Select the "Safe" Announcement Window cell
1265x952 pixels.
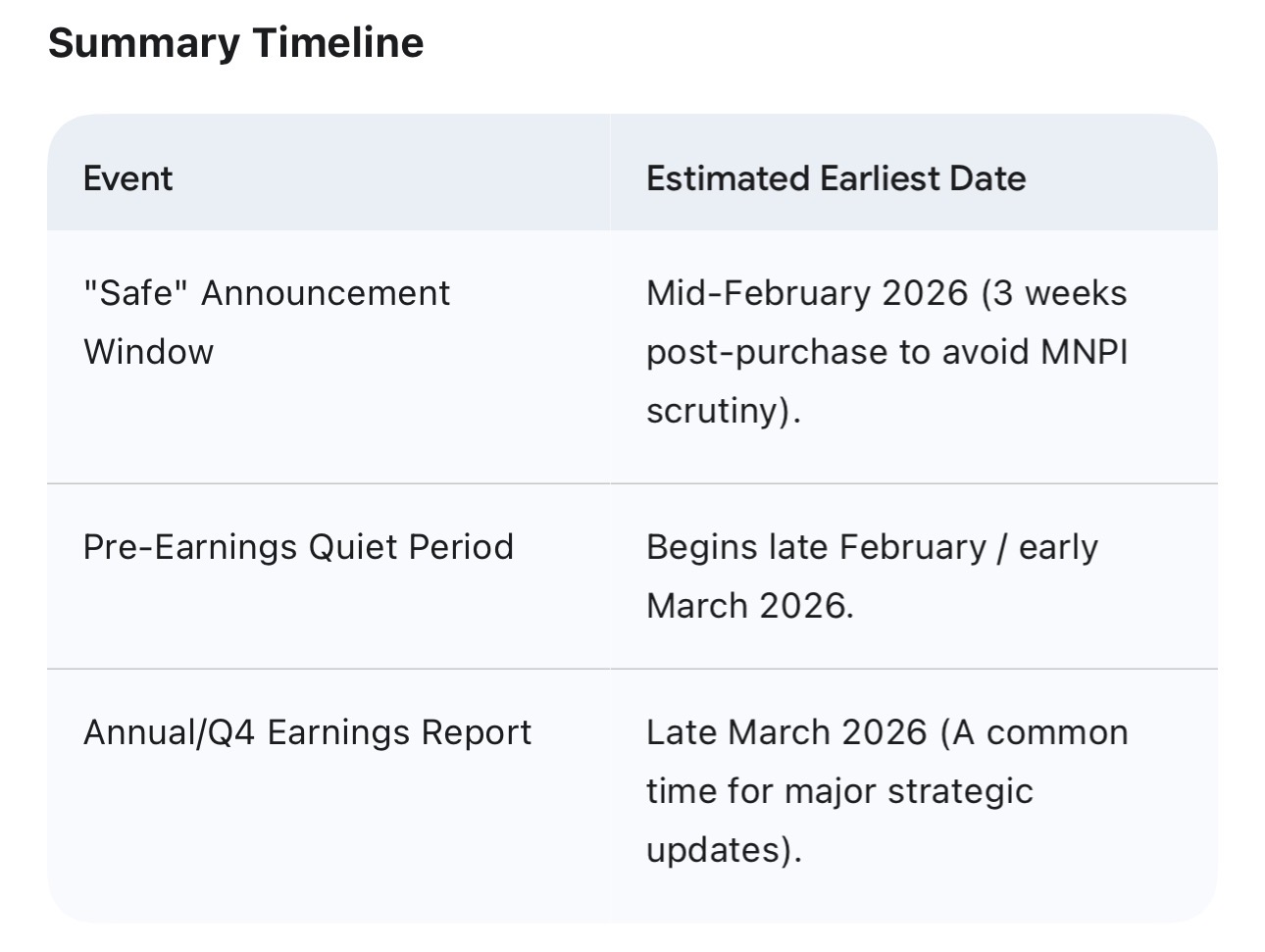click(266, 322)
